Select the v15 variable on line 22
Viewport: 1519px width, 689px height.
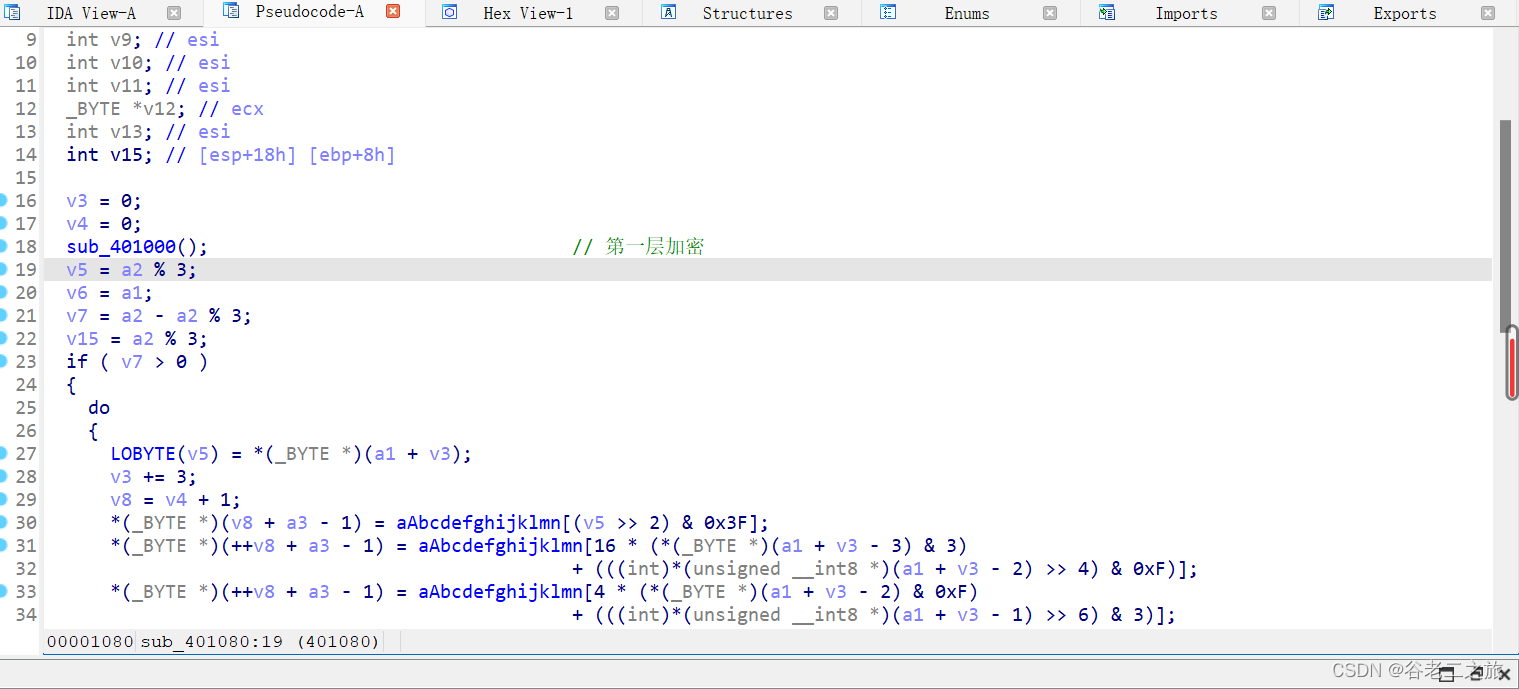(x=82, y=338)
